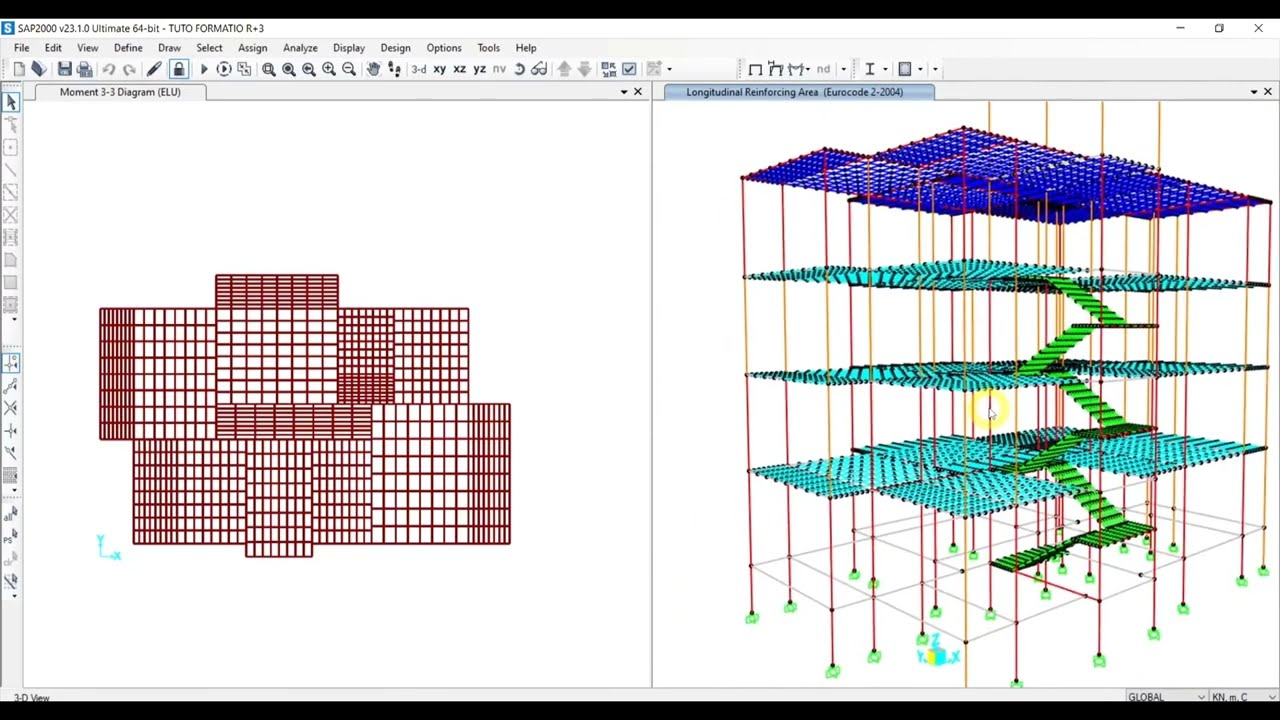The width and height of the screenshot is (1280, 720).
Task: Toggle the Lock/Unlock model padlock
Action: [x=179, y=69]
